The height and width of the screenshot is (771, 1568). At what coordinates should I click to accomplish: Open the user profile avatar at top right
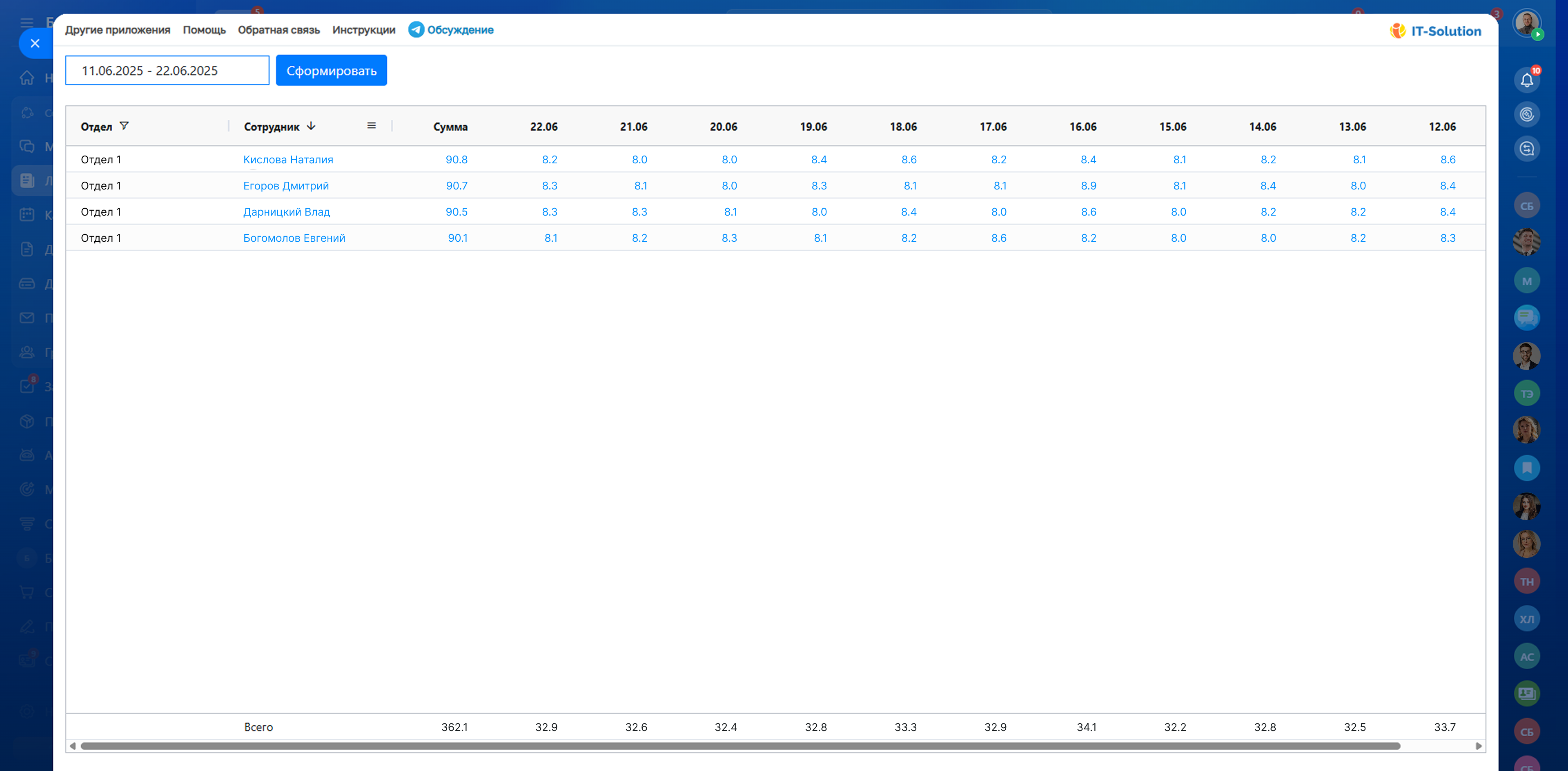1526,24
